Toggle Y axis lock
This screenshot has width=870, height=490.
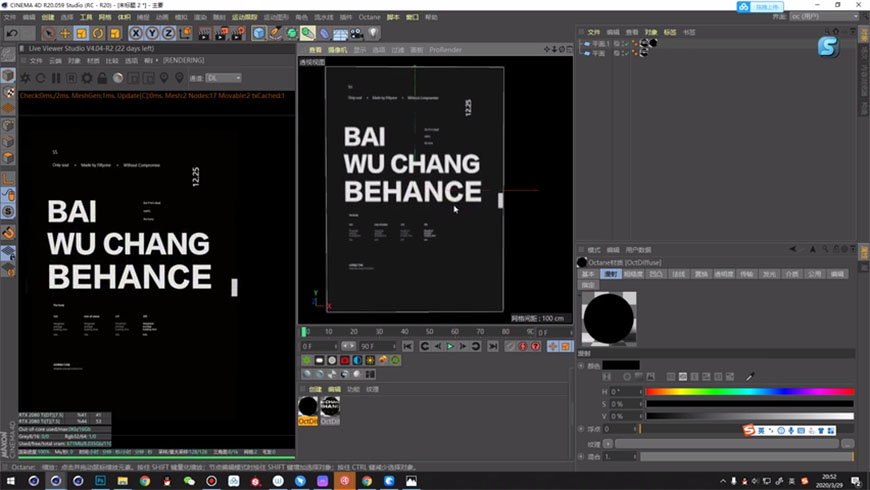(x=152, y=33)
